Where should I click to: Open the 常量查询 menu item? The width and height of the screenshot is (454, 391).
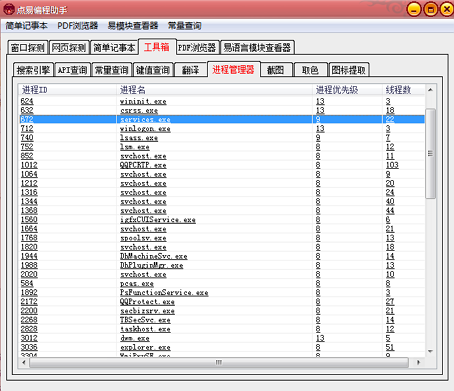point(185,26)
